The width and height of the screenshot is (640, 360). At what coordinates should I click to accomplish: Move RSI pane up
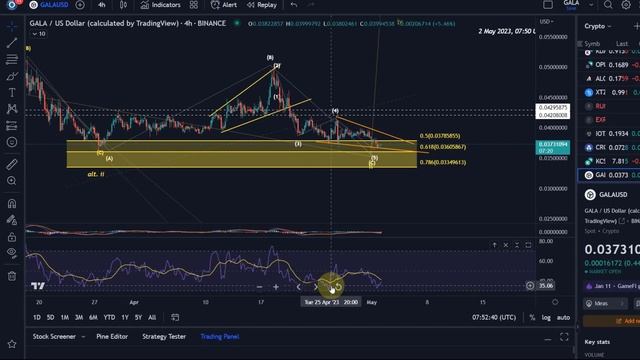[494, 245]
